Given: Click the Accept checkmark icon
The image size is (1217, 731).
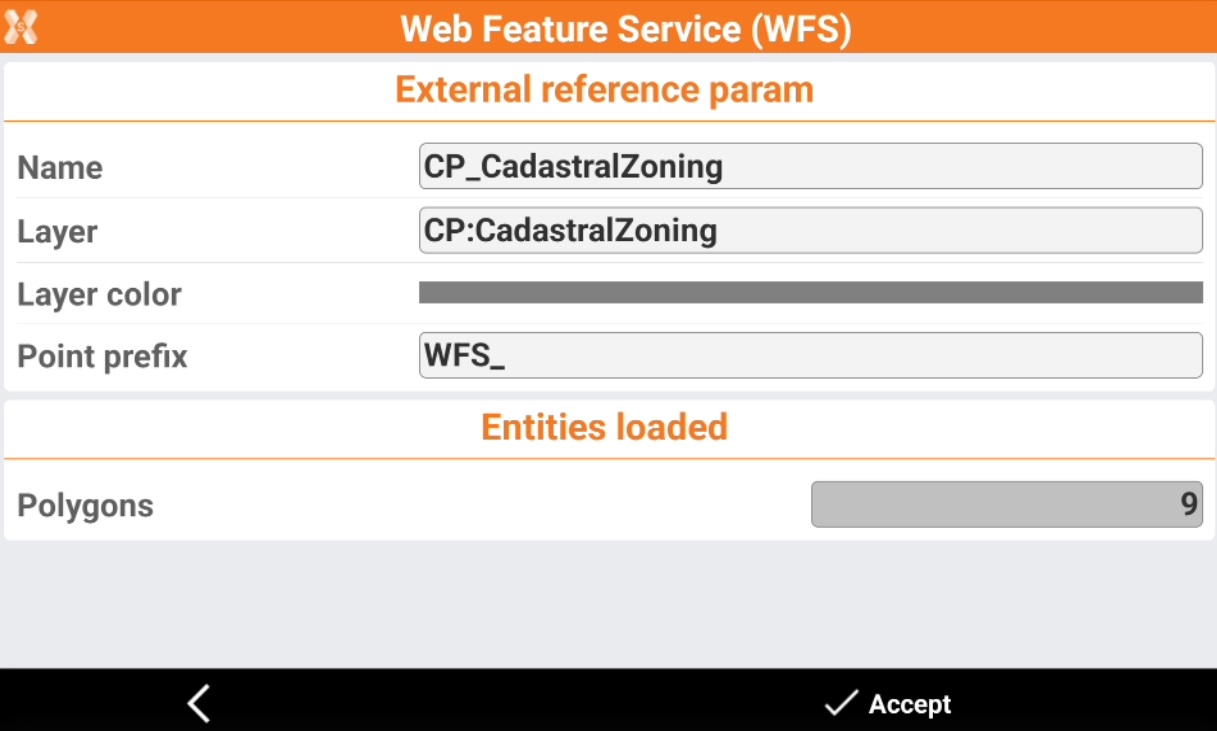Looking at the screenshot, I should tap(839, 703).
